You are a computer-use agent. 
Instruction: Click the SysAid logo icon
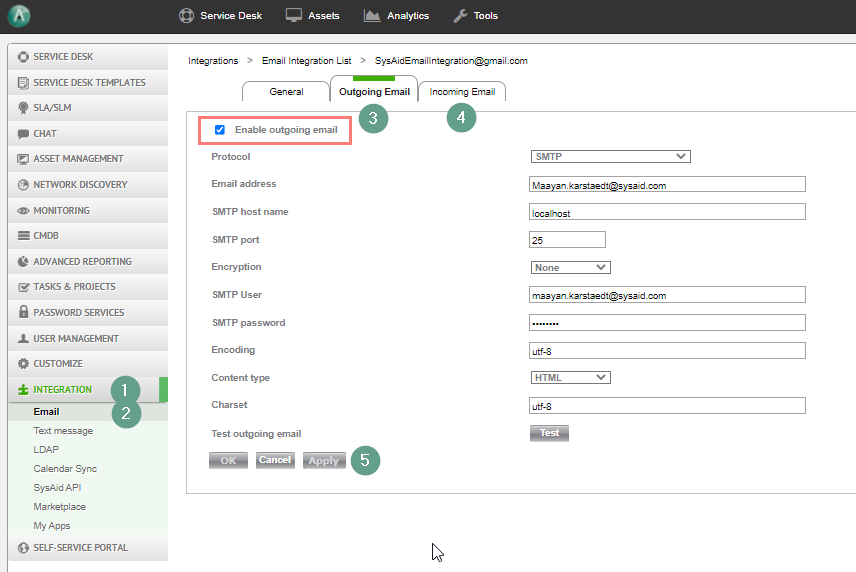point(19,16)
